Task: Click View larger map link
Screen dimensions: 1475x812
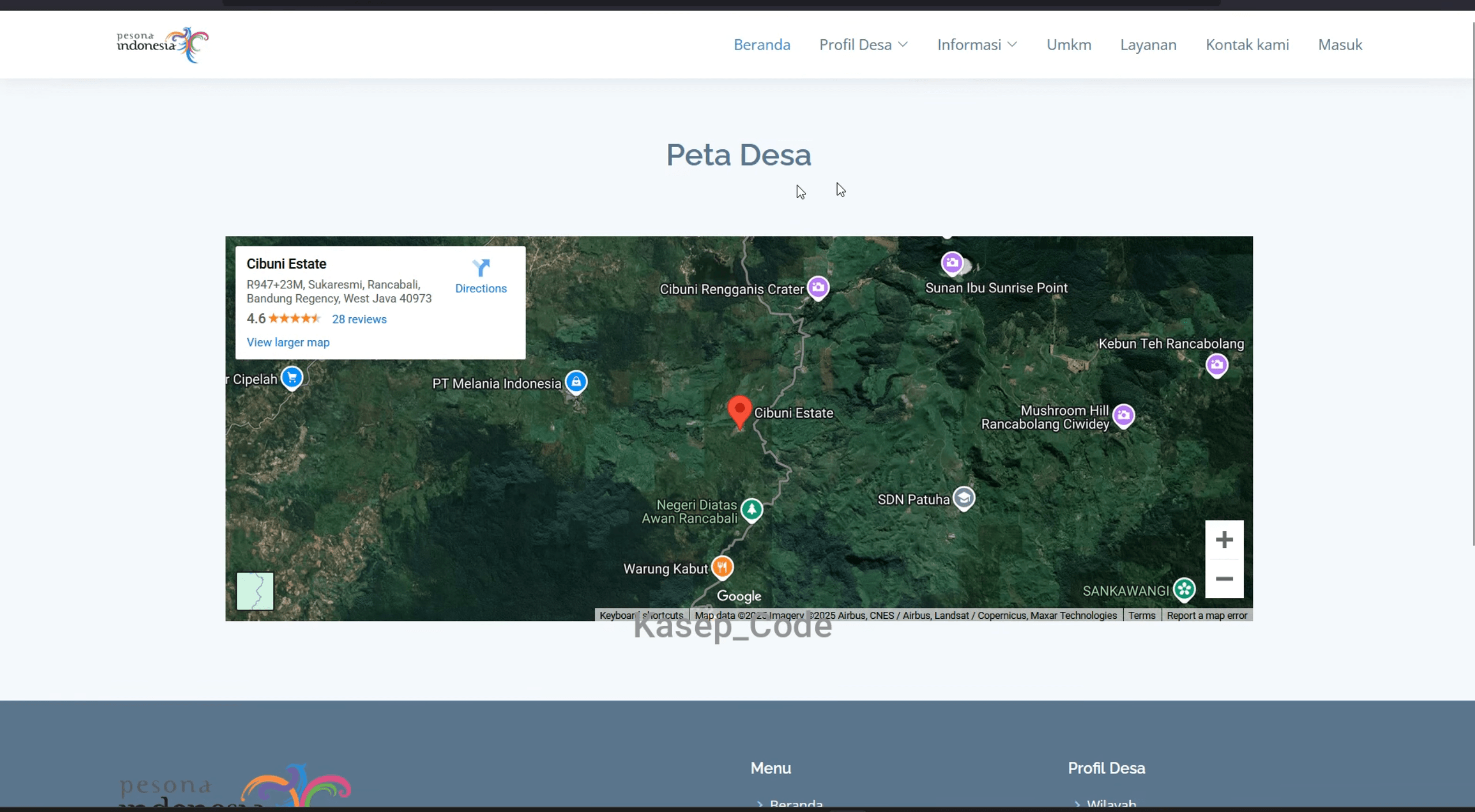Action: [288, 342]
